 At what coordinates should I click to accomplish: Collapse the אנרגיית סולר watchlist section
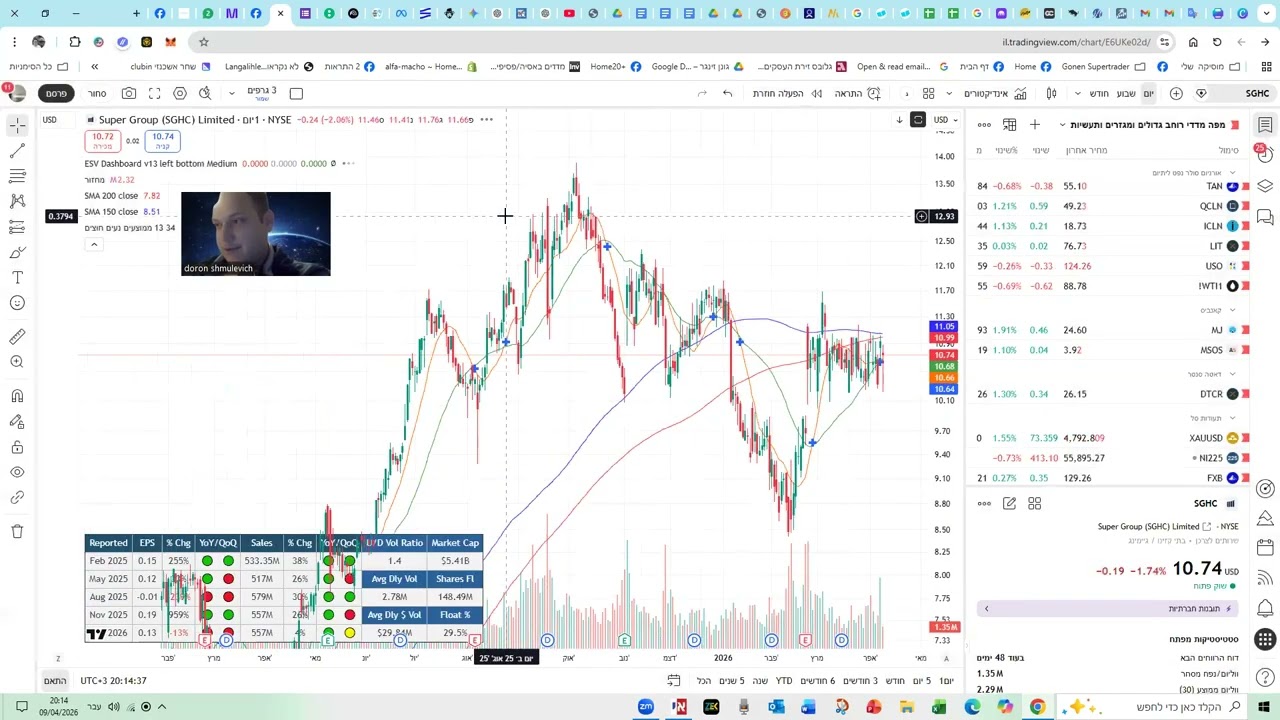click(1232, 172)
